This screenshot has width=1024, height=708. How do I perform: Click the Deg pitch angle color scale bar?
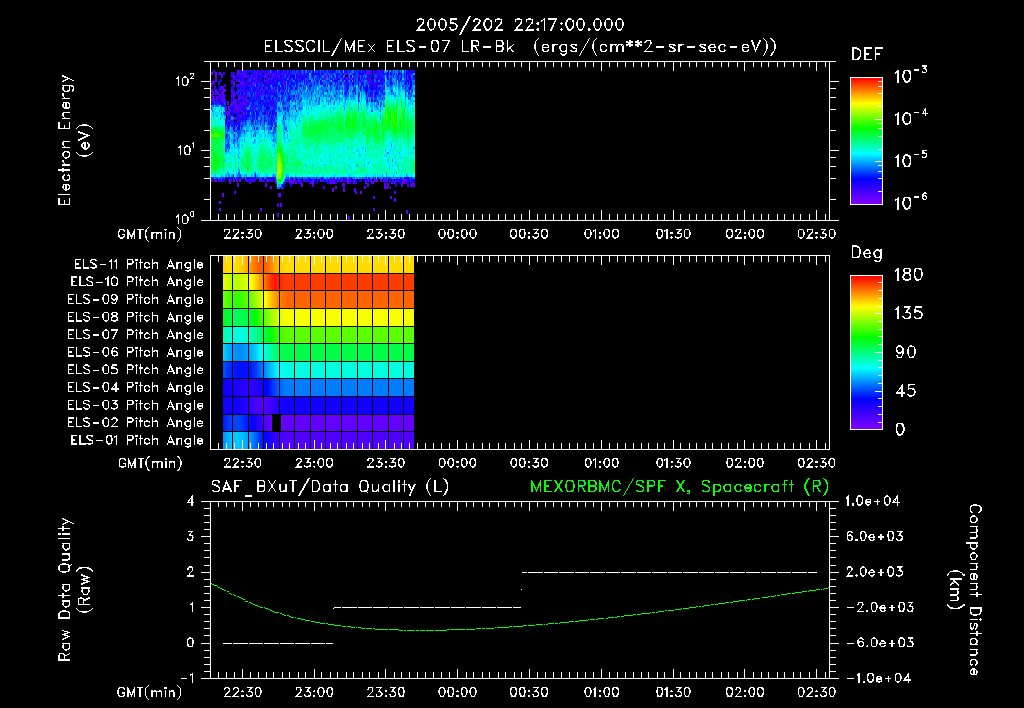(x=866, y=352)
